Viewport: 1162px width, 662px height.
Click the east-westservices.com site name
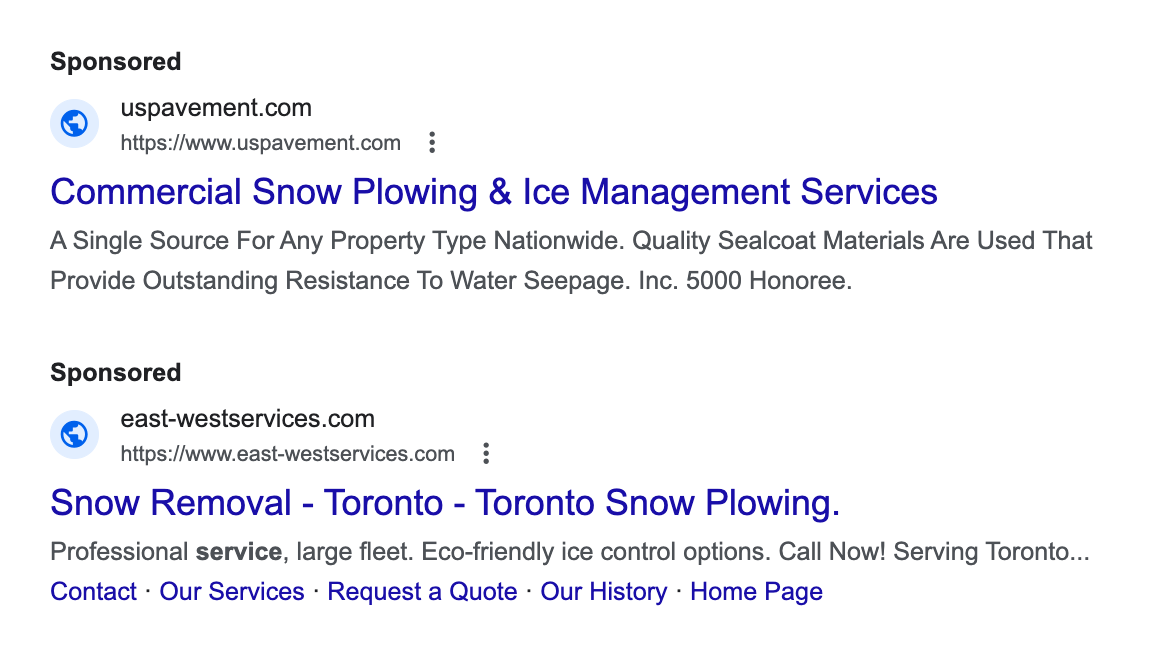click(247, 419)
